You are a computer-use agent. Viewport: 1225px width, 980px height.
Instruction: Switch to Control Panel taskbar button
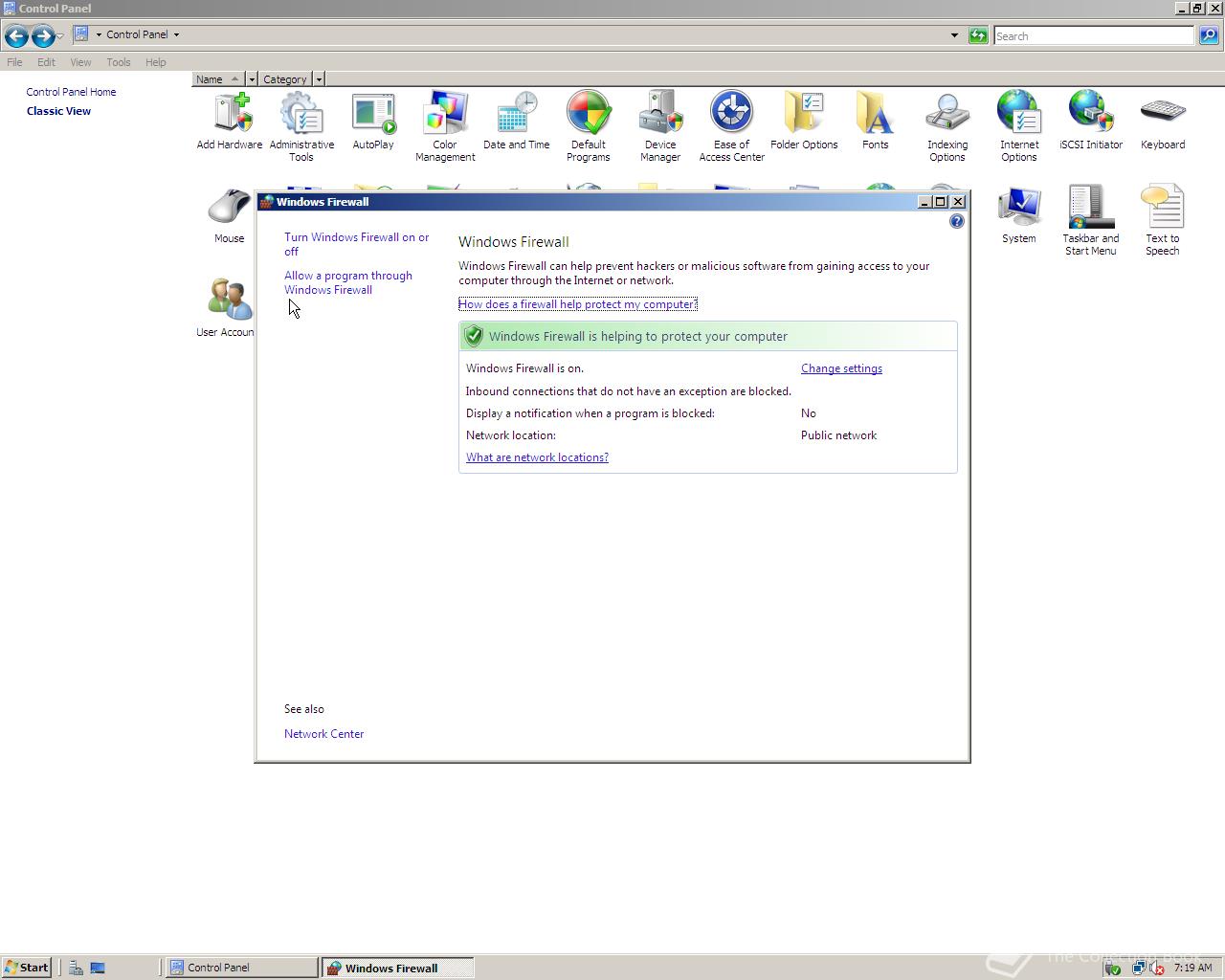[x=242, y=968]
